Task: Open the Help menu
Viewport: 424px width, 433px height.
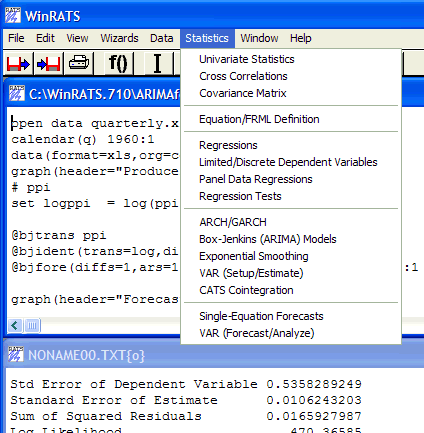Action: pos(301,38)
